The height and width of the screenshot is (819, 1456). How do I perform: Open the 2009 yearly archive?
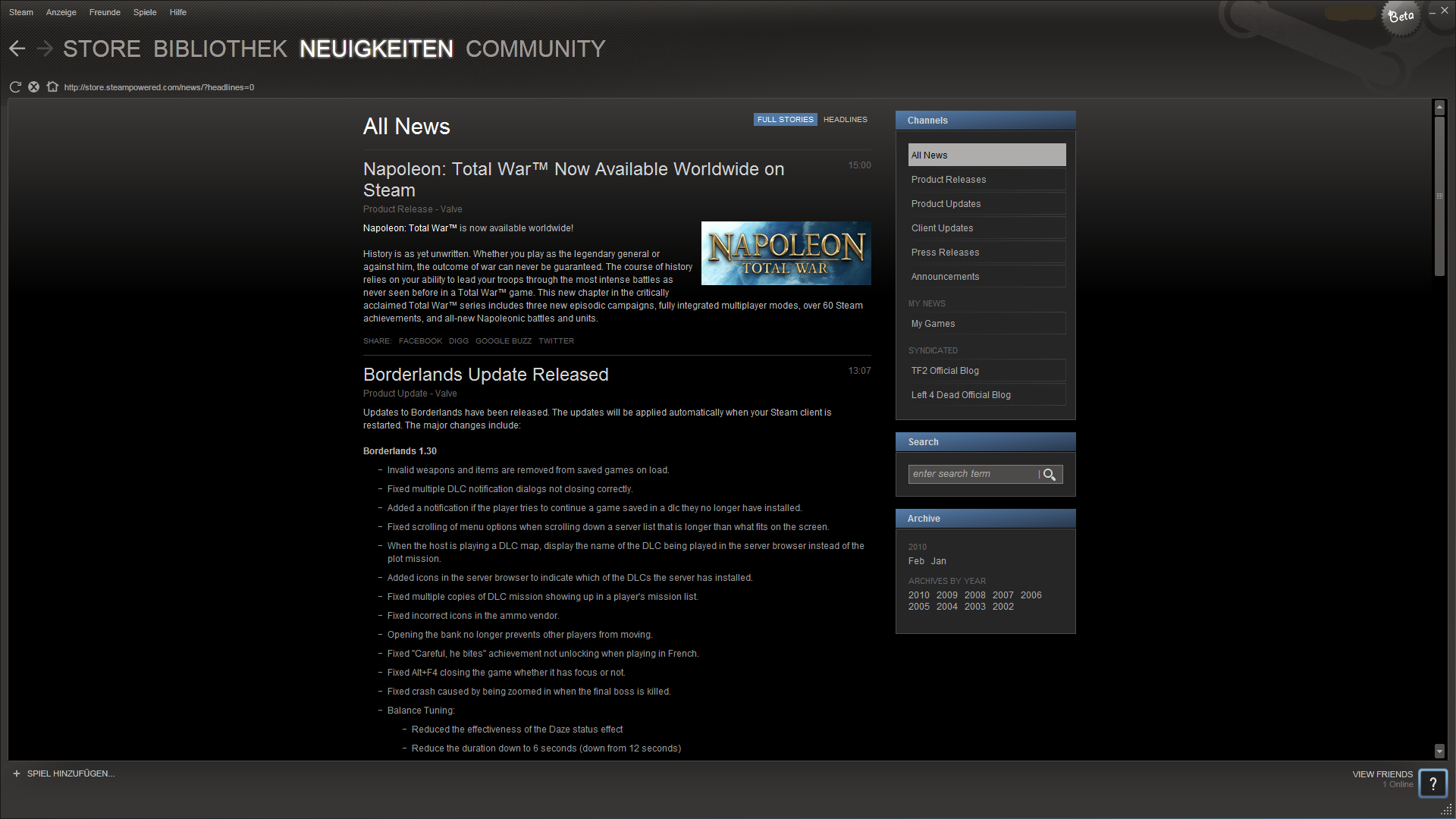947,595
